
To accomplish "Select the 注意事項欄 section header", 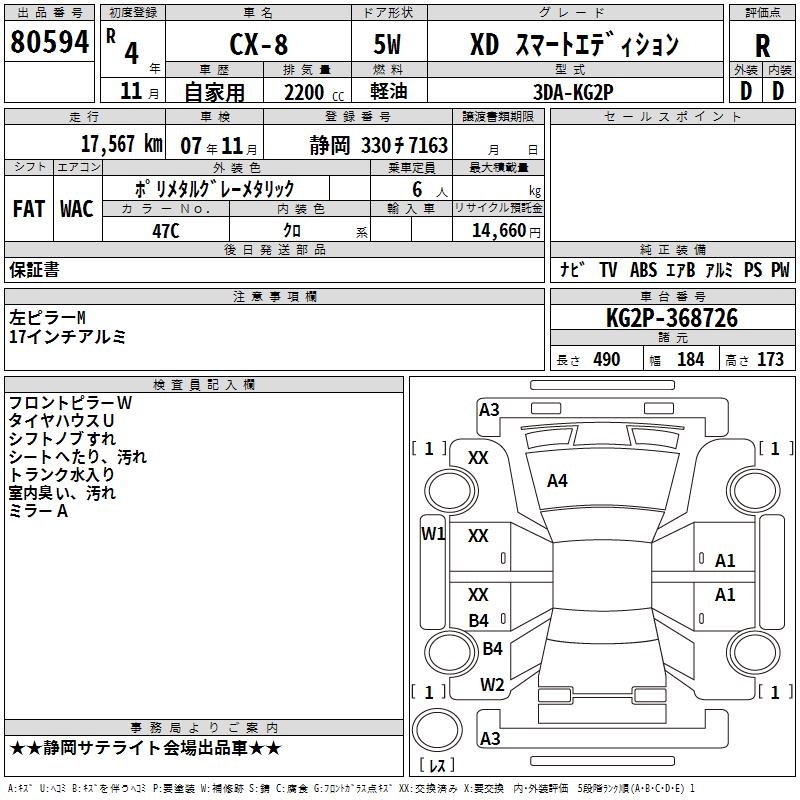I will 274,296.
